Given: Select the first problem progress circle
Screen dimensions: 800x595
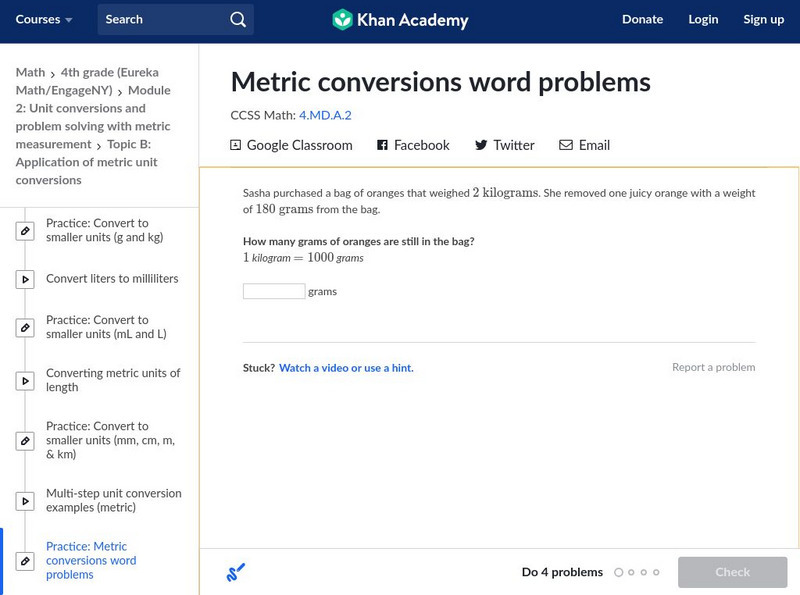Looking at the screenshot, I should 619,573.
